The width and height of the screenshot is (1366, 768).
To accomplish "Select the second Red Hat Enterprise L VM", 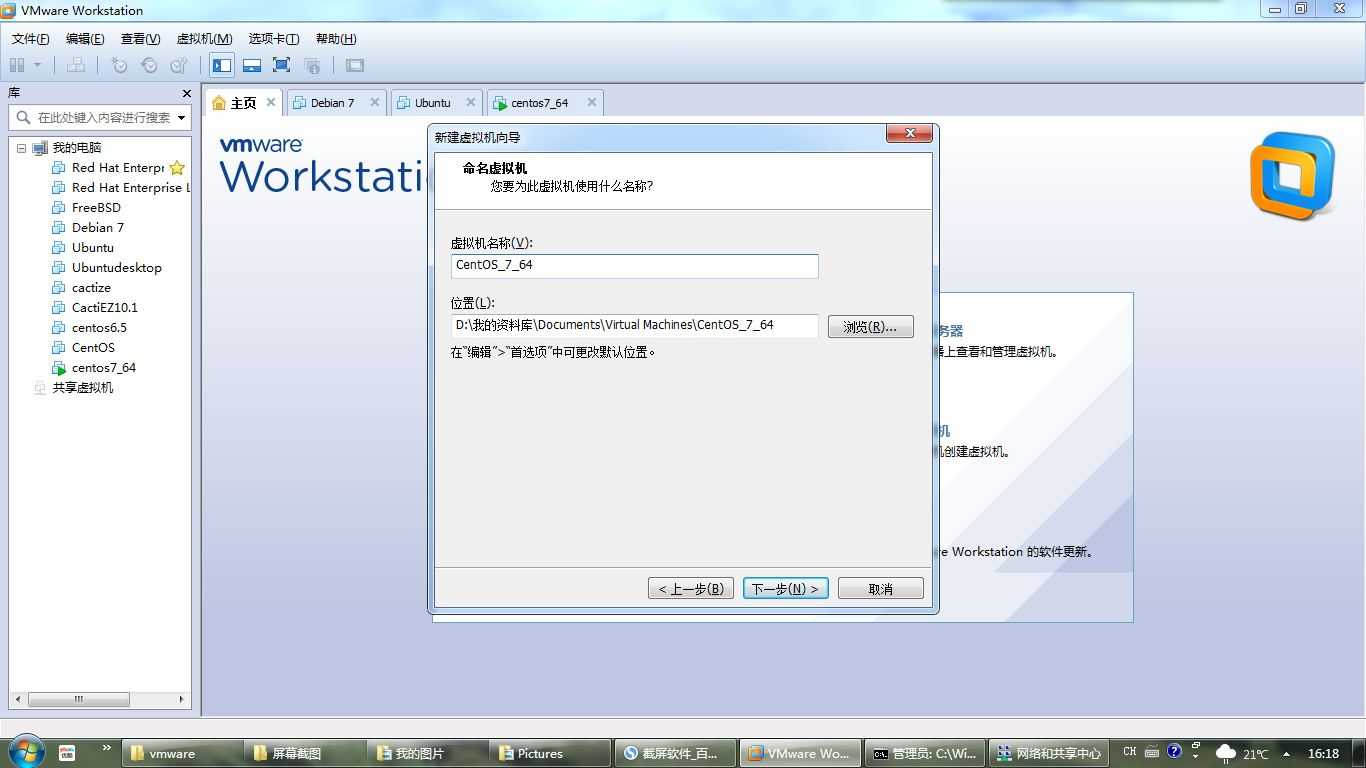I will (x=129, y=188).
